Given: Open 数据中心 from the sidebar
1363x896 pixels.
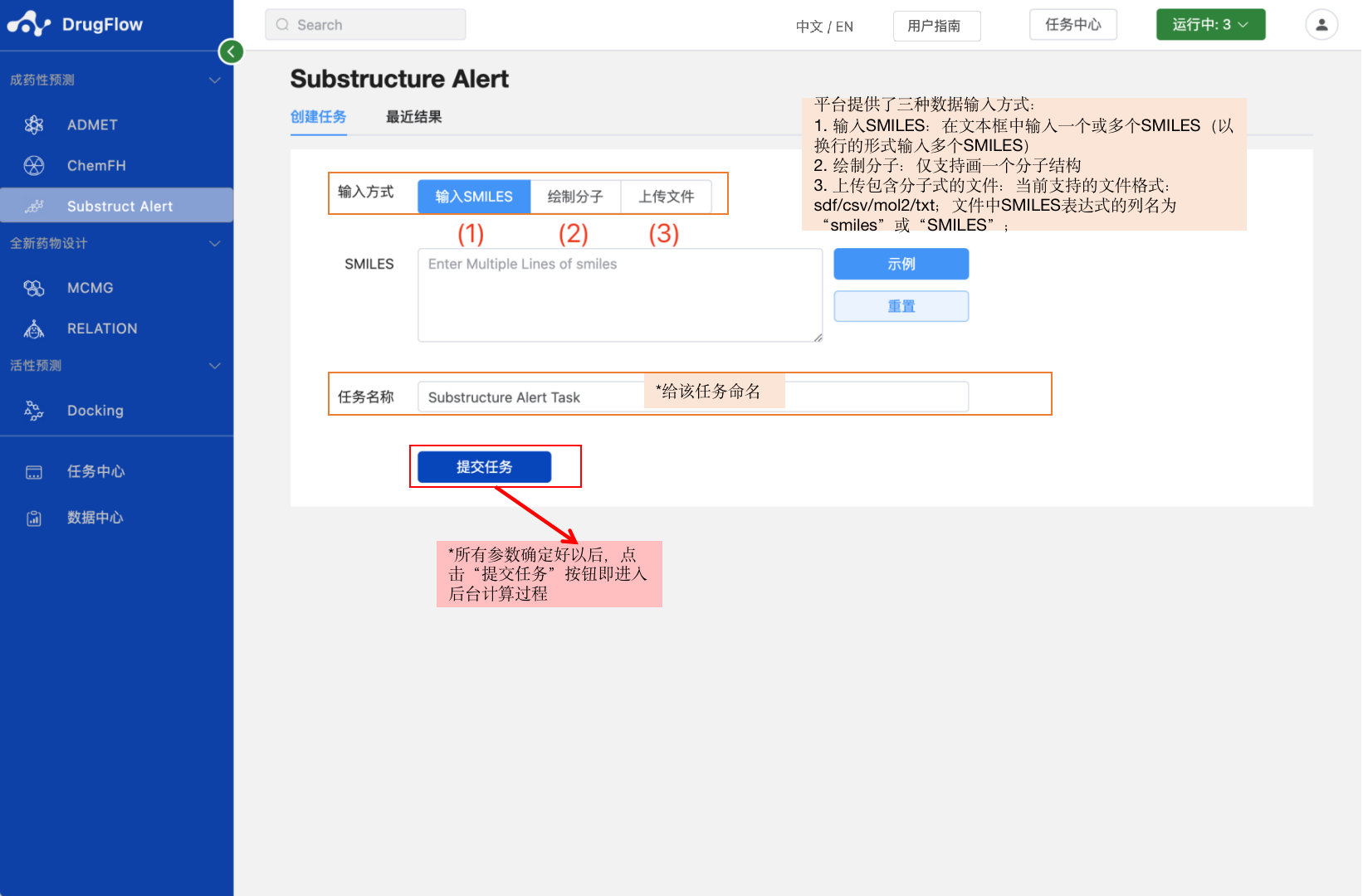Looking at the screenshot, I should pyautogui.click(x=94, y=518).
